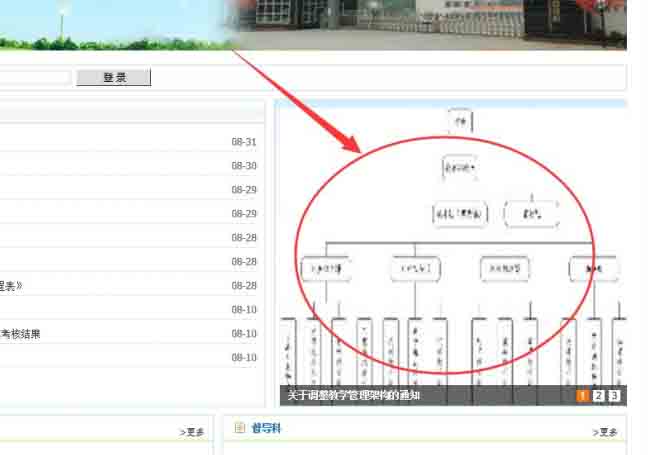The height and width of the screenshot is (455, 657).
Task: Open >更多 in the 督导科 panel
Action: point(605,432)
